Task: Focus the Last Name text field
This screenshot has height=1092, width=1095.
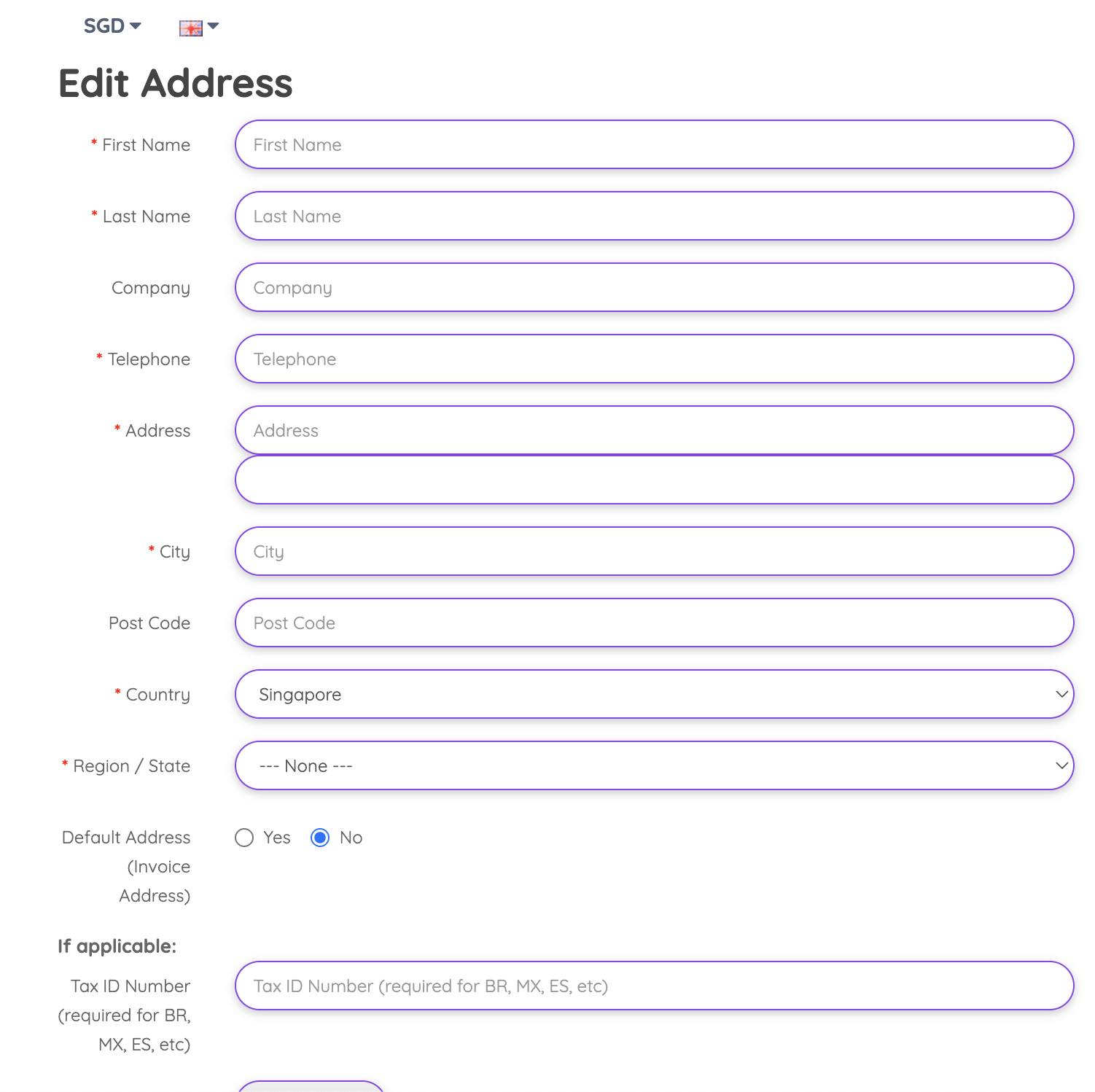Action: click(x=653, y=216)
